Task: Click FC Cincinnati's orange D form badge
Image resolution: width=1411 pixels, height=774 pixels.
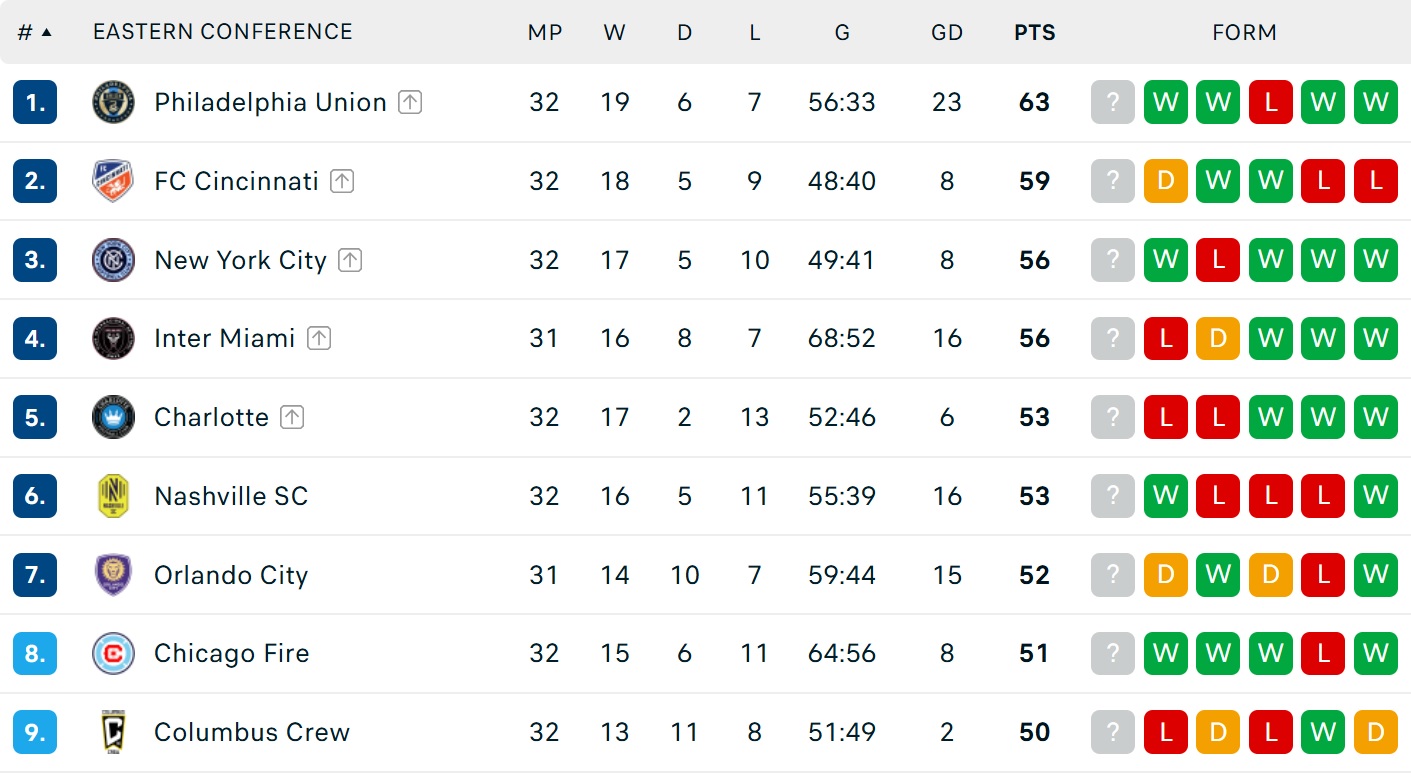Action: tap(1166, 181)
